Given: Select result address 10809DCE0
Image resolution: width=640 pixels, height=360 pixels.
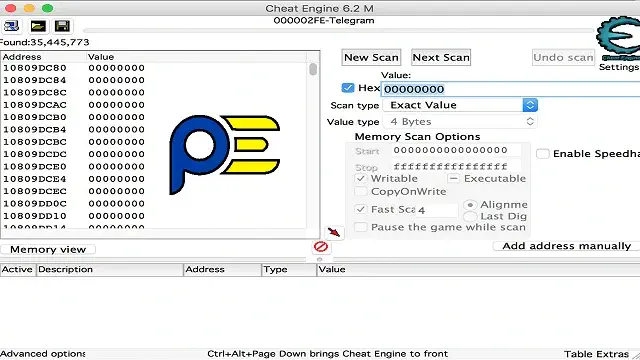Looking at the screenshot, I should [35, 167].
